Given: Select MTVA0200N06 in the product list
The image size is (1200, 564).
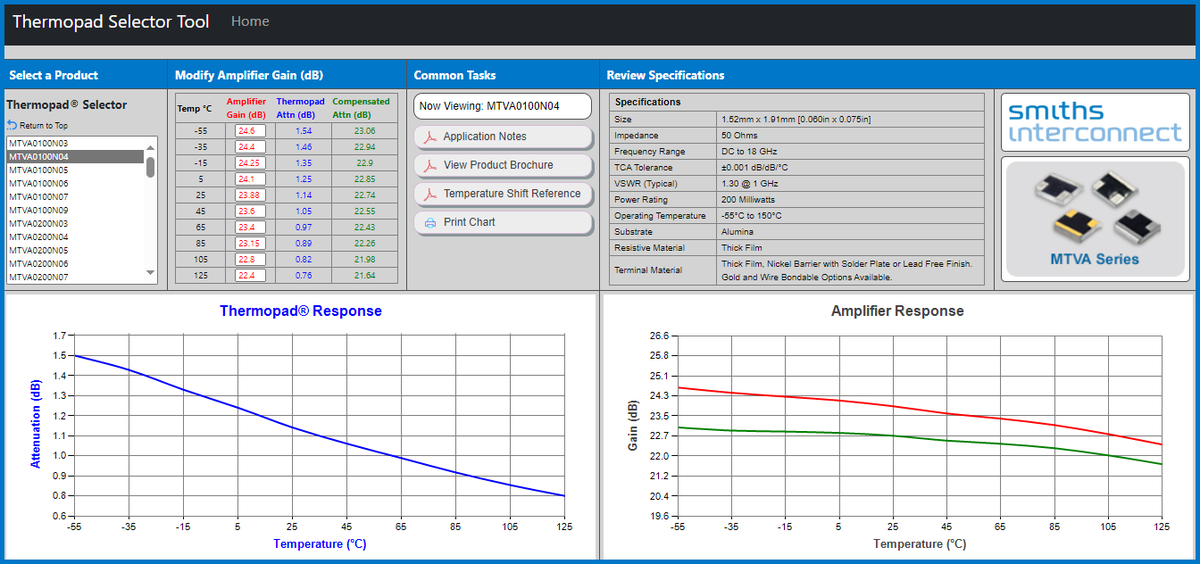Looking at the screenshot, I should [x=75, y=263].
